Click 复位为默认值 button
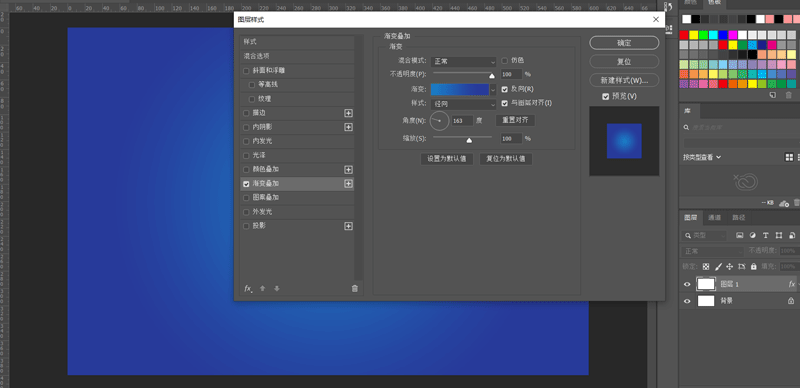 coord(506,159)
